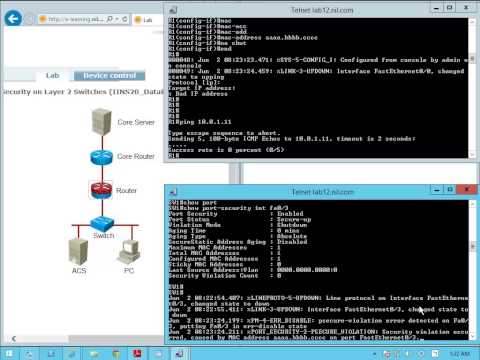480x360 pixels.
Task: Close the bottom Telnet window with red X
Action: [x=466, y=189]
